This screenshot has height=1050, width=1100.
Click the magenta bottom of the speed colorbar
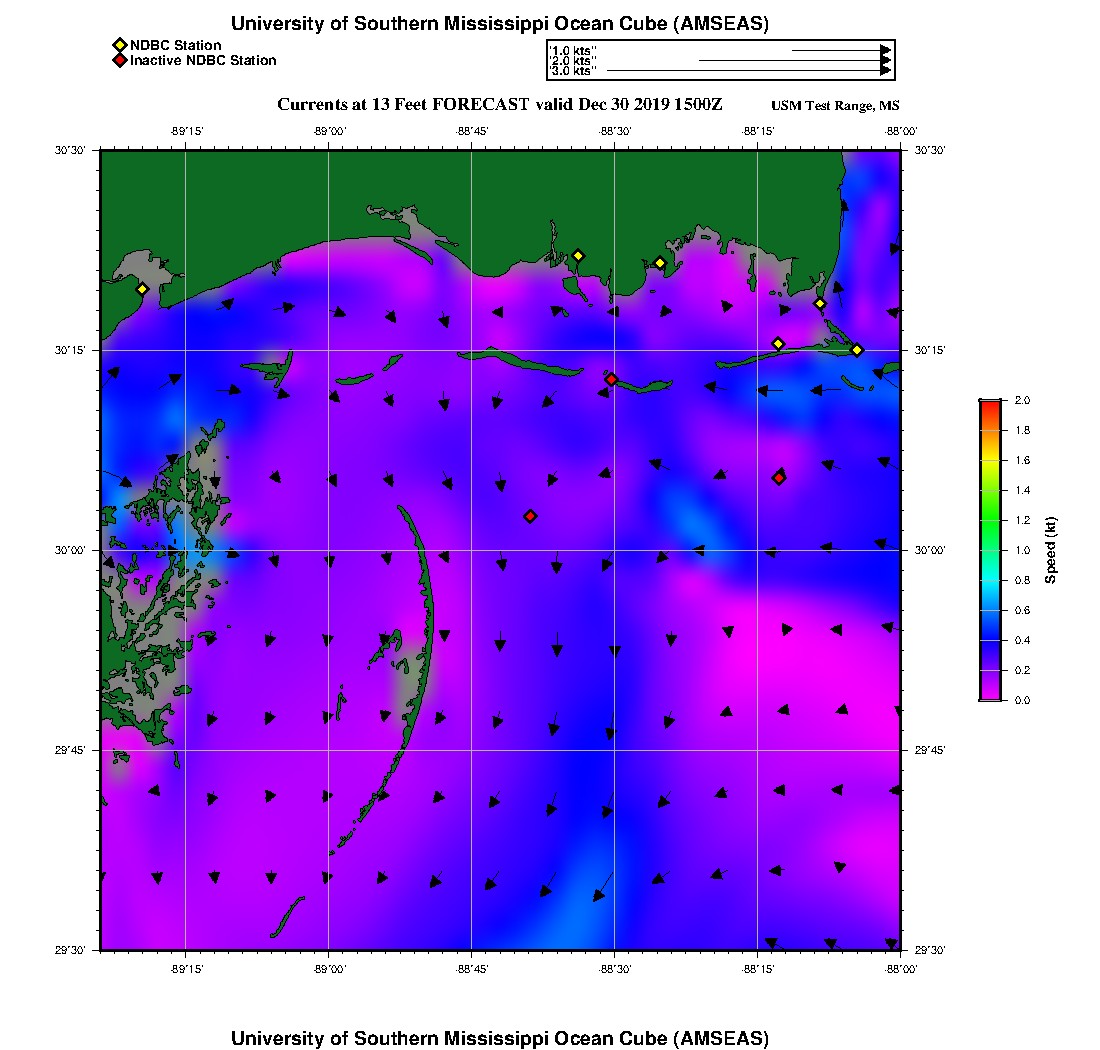[990, 695]
